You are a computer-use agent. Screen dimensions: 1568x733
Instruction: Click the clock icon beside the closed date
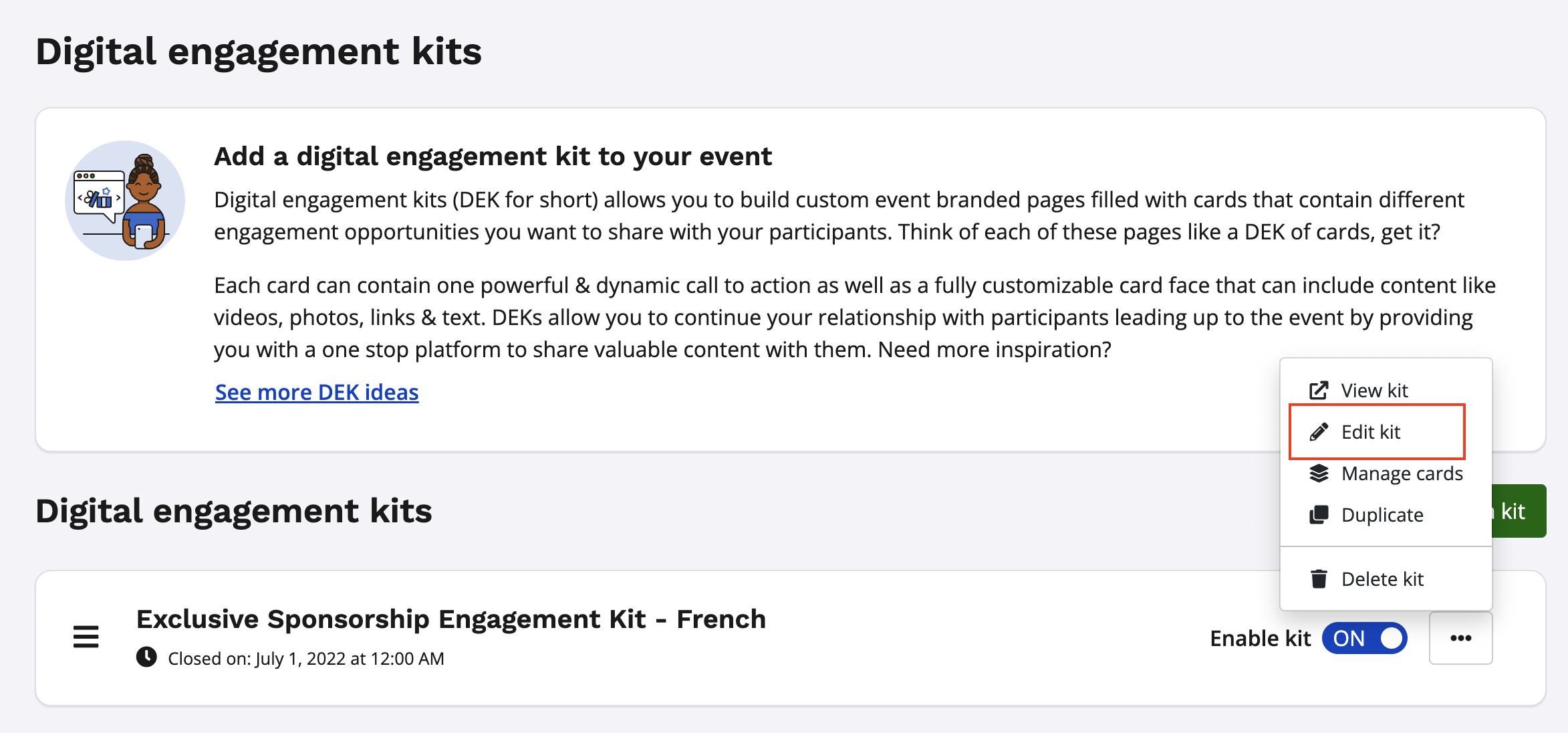point(146,657)
